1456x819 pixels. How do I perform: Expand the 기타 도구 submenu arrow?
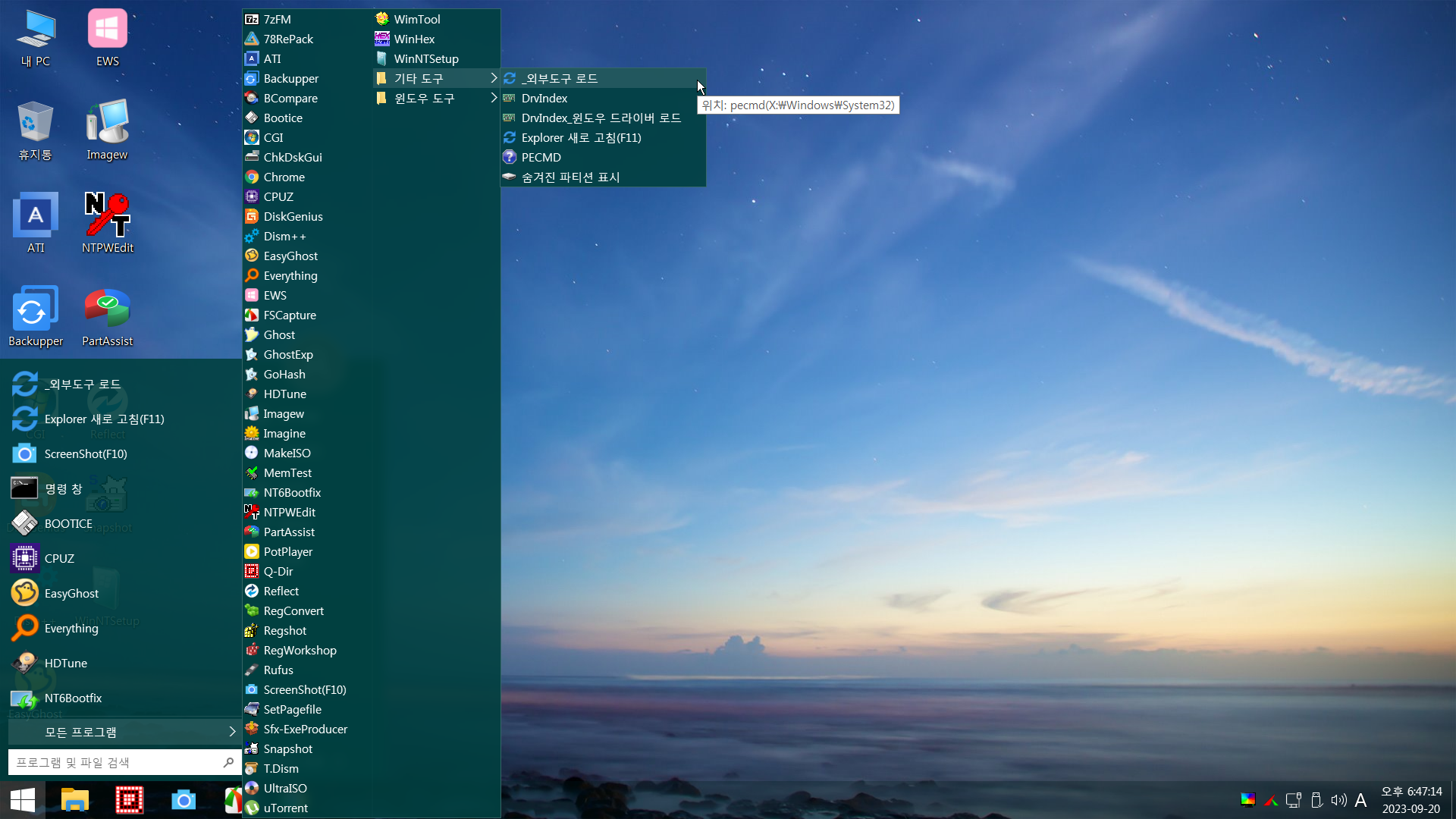pos(494,78)
